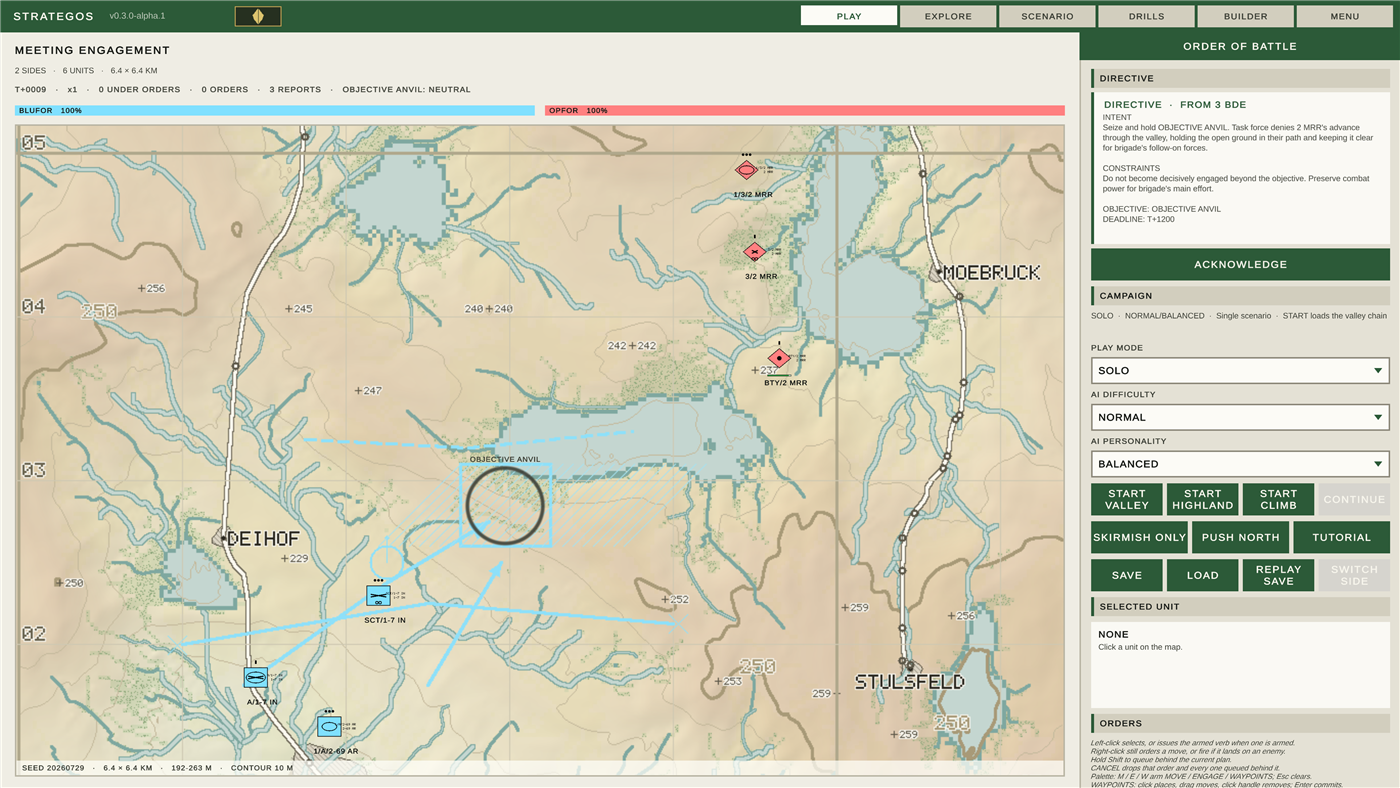Launch the Tutorial button
Viewport: 1400px width, 788px height.
pos(1341,537)
